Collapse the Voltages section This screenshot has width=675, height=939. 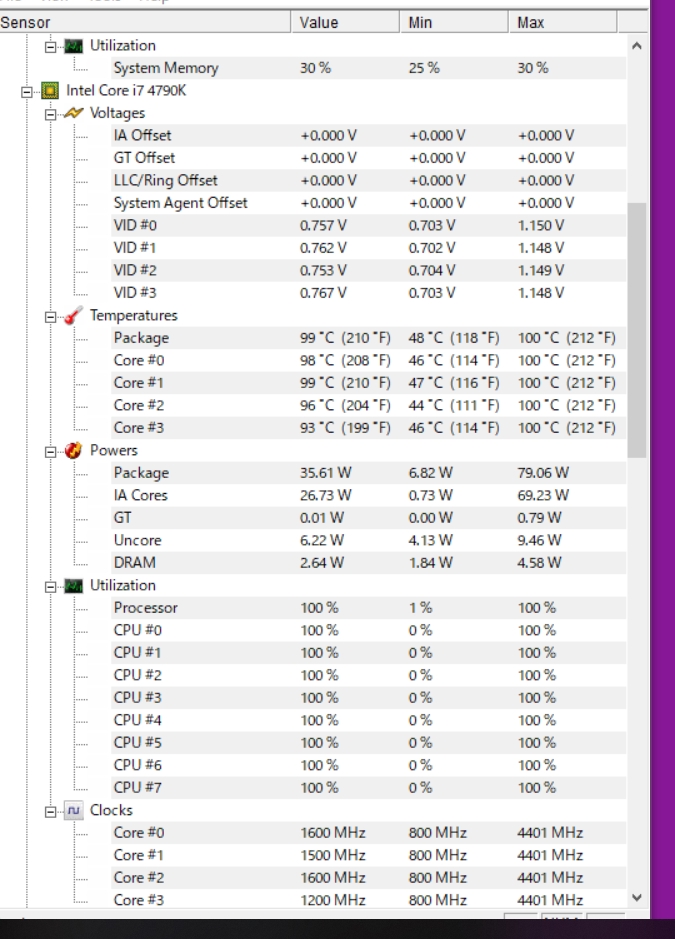(x=51, y=114)
